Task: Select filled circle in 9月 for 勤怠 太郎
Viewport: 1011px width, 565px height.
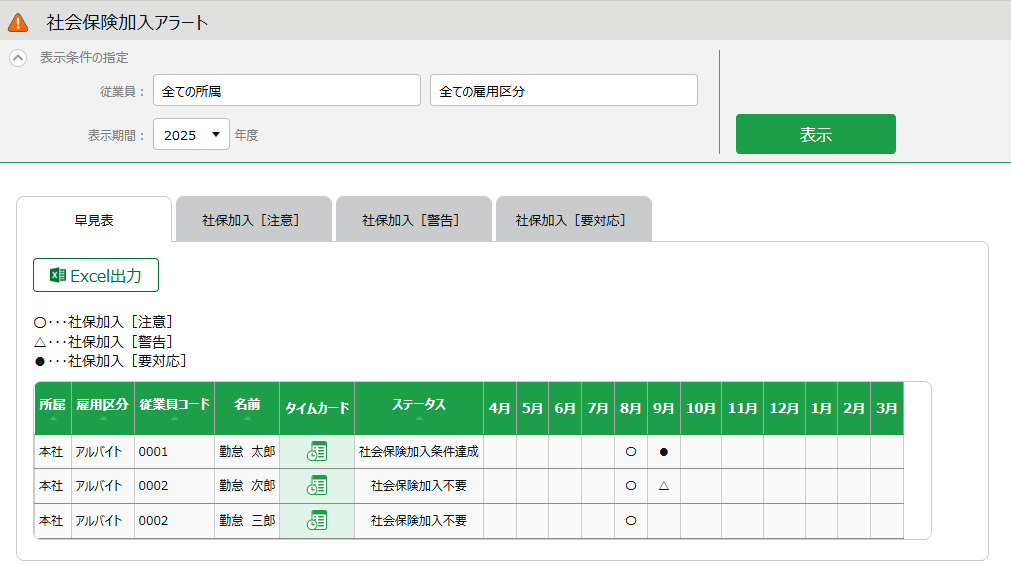Action: (x=663, y=452)
